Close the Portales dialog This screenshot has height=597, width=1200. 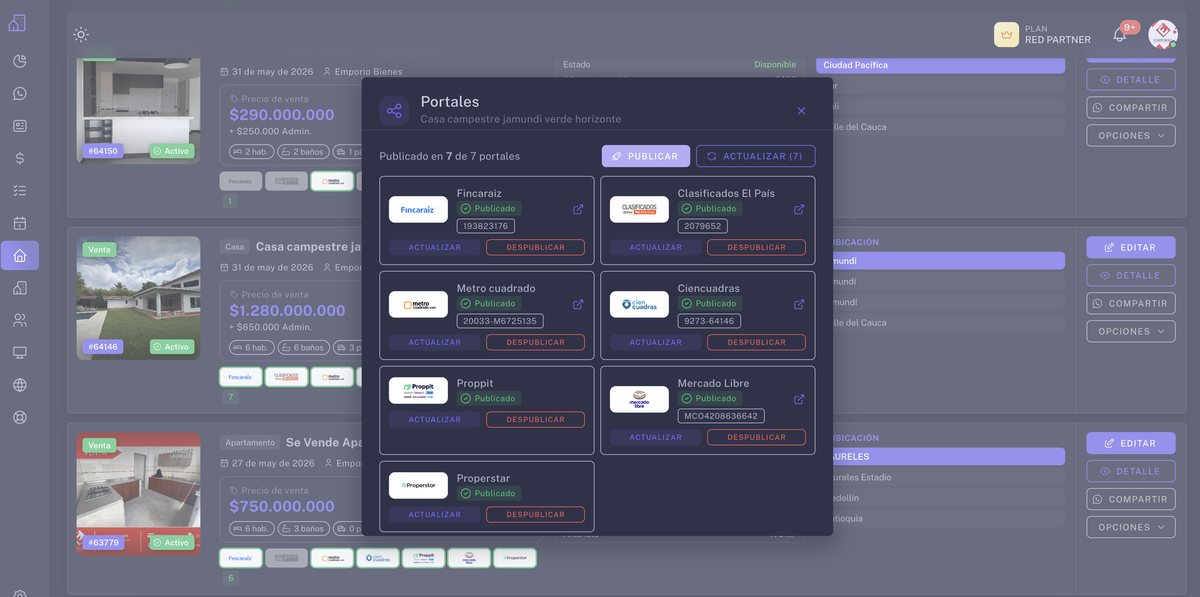pyautogui.click(x=801, y=111)
